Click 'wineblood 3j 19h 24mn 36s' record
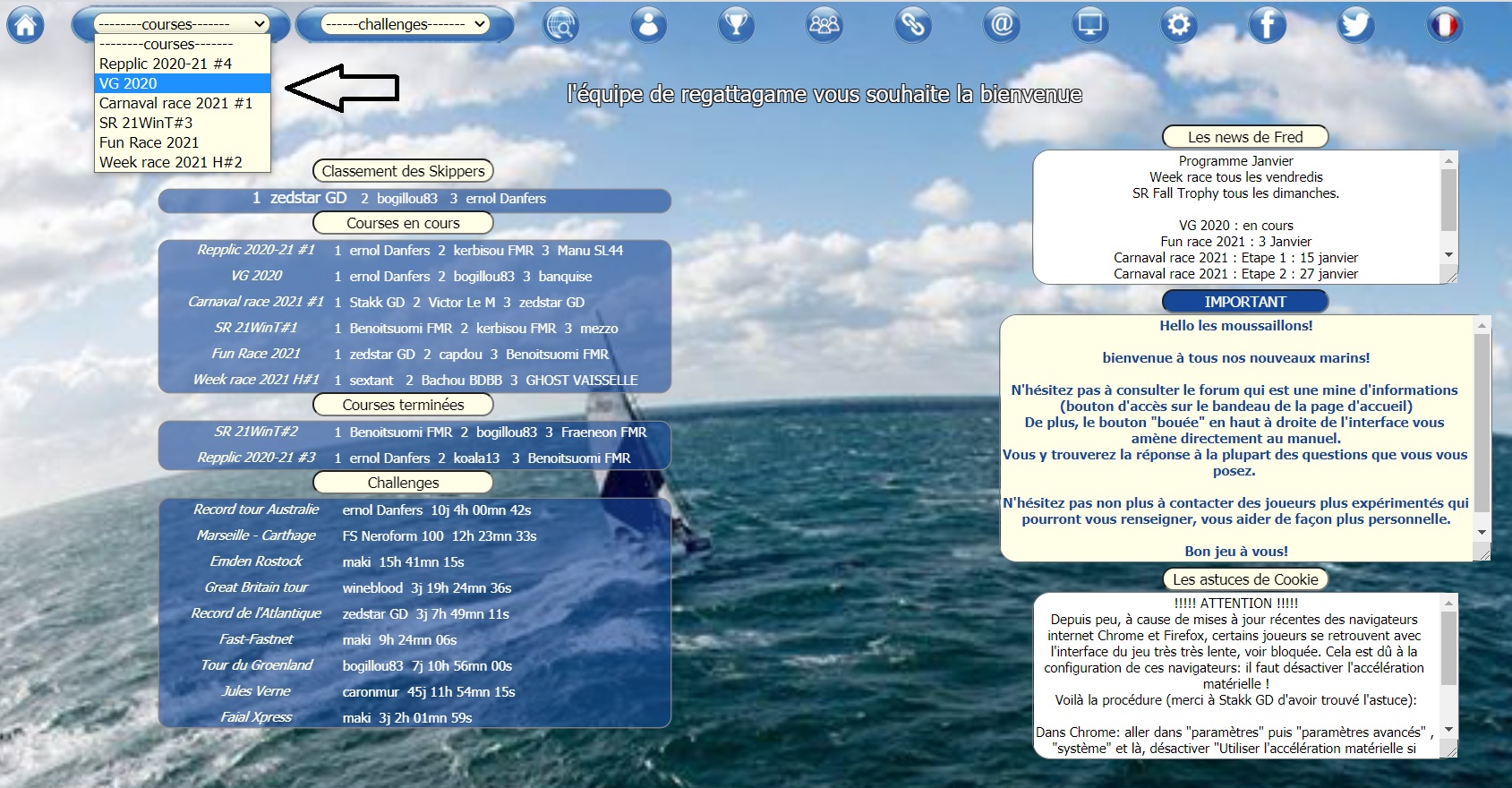 (x=427, y=588)
